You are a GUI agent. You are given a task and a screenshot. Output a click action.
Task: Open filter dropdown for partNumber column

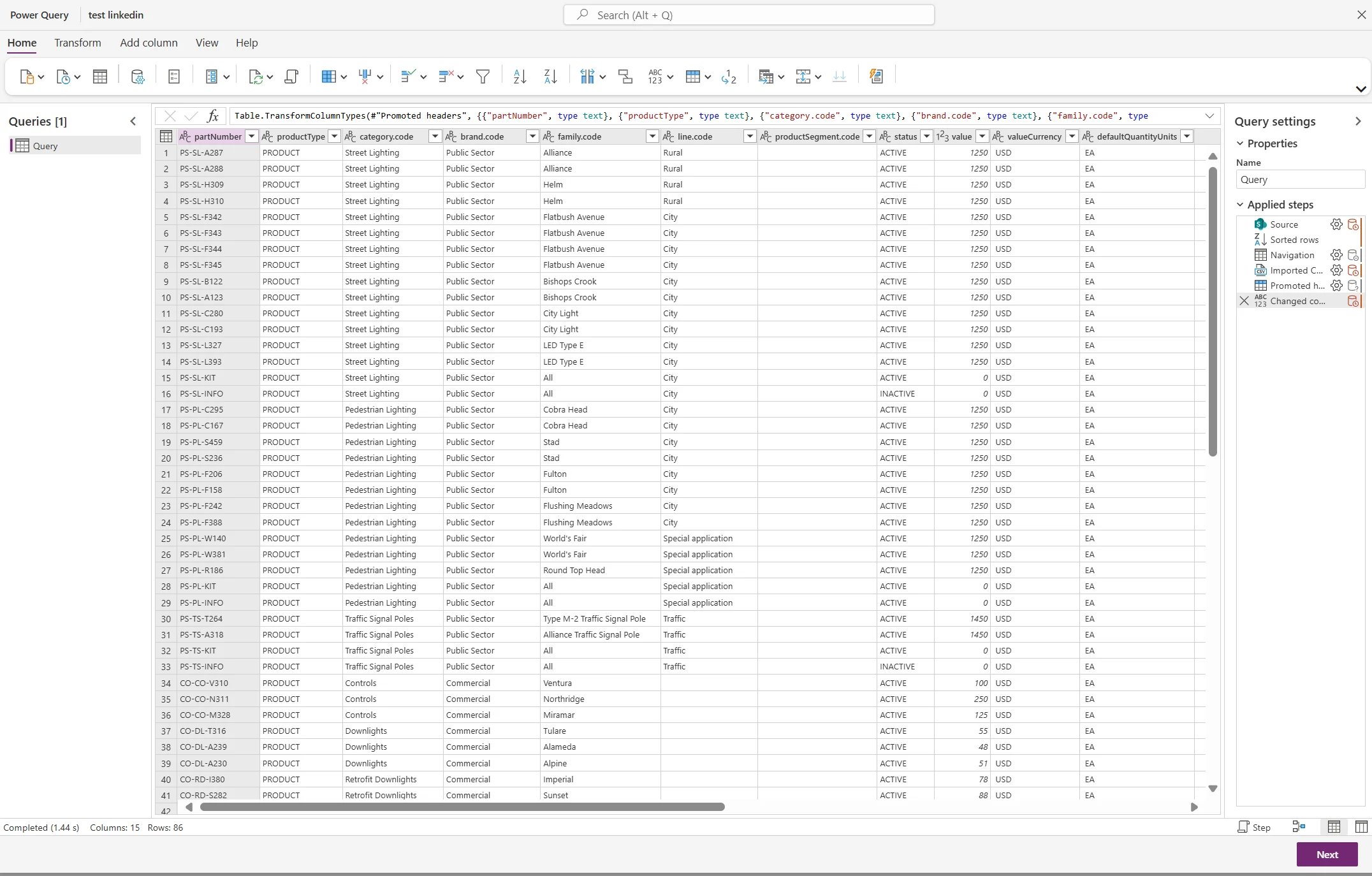[x=252, y=136]
